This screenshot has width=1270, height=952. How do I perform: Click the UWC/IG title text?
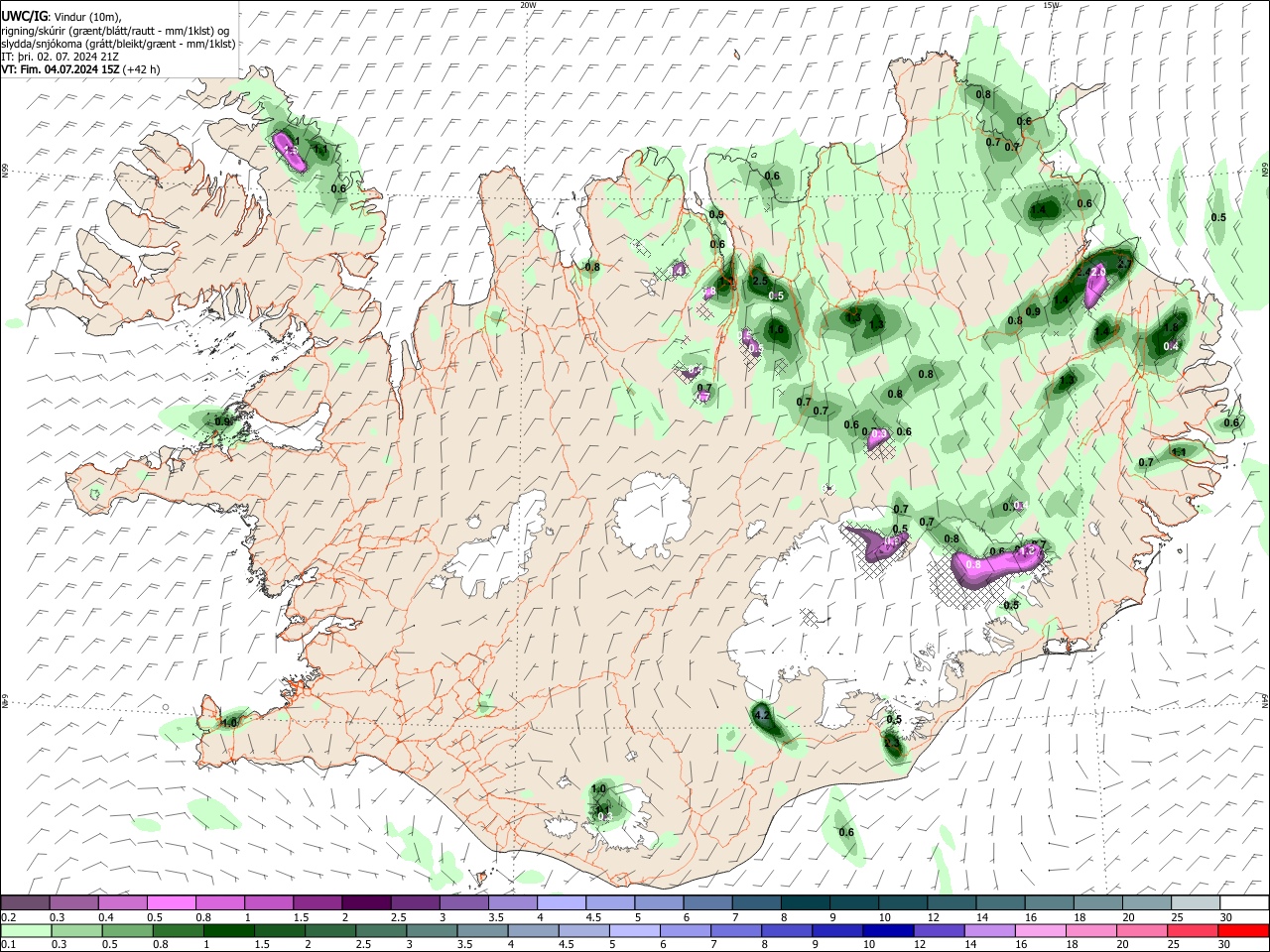tap(23, 18)
